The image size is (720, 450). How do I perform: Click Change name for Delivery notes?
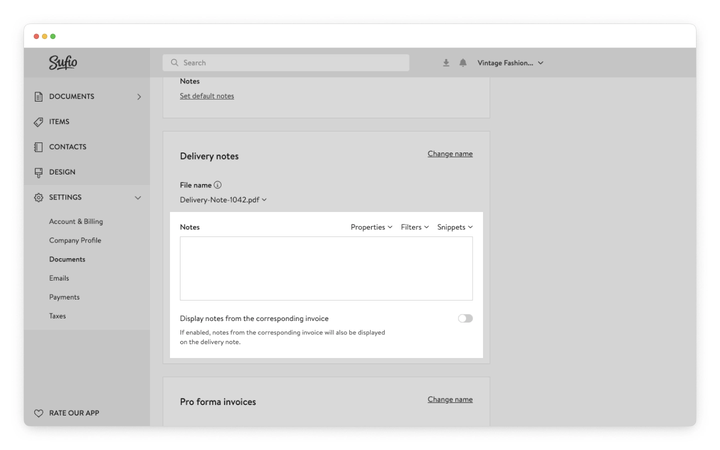[450, 154]
